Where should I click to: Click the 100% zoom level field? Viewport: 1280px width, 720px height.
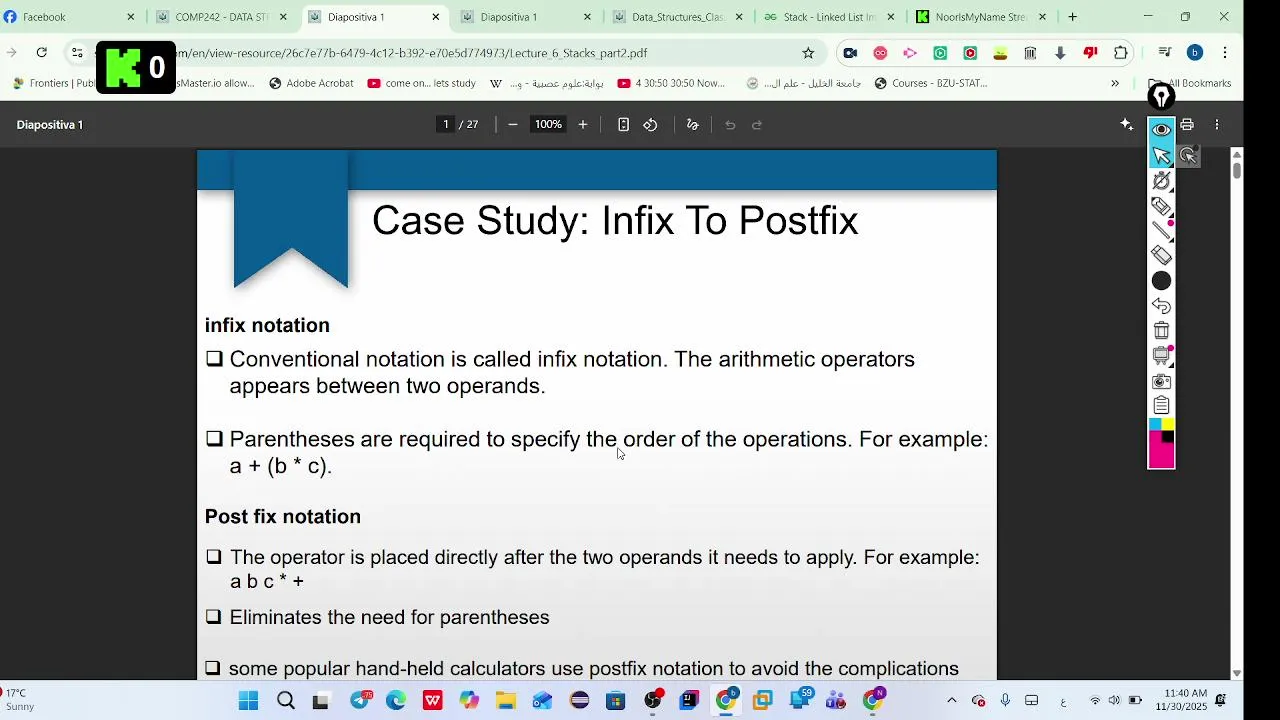548,125
